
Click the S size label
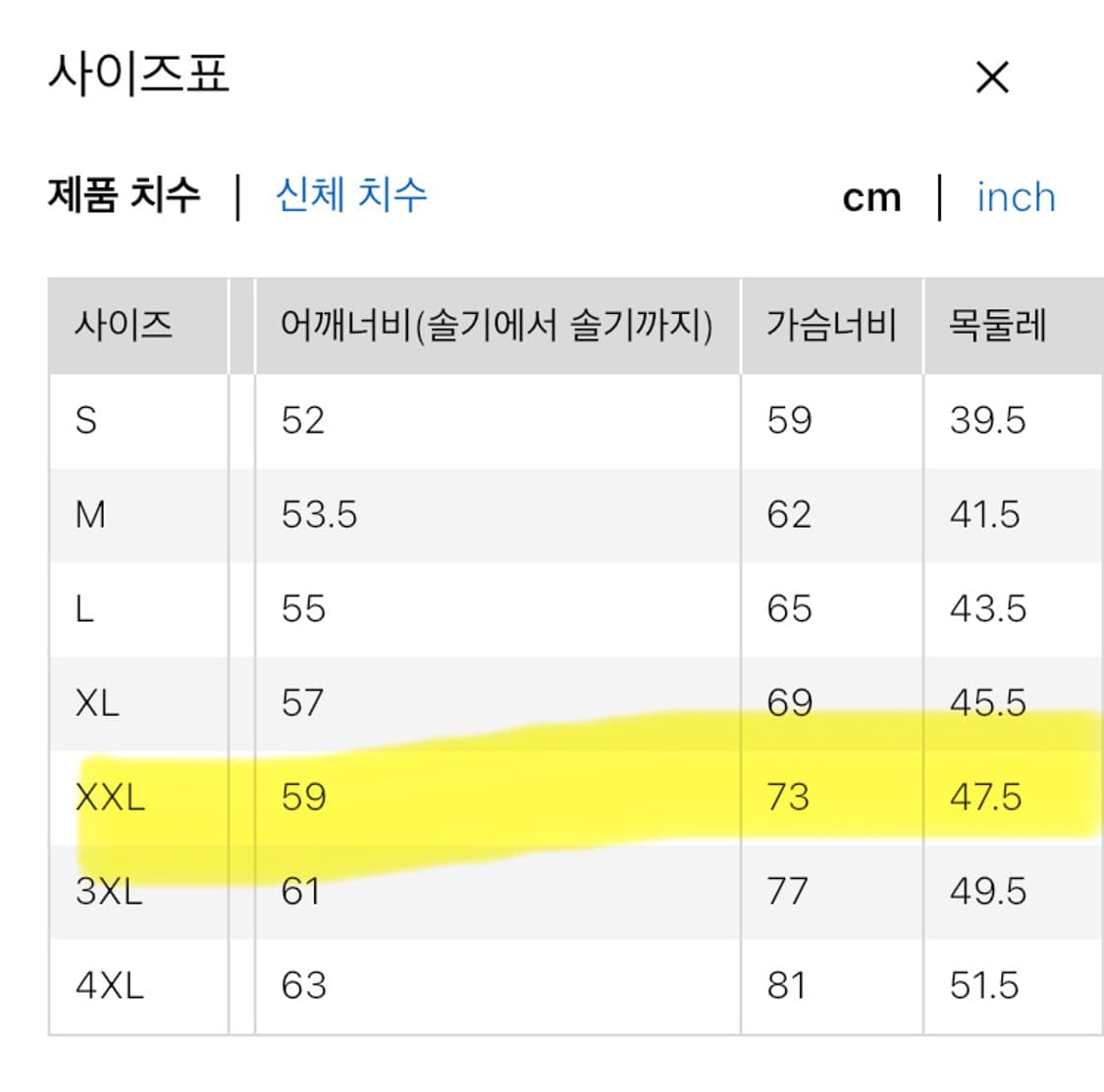point(86,420)
